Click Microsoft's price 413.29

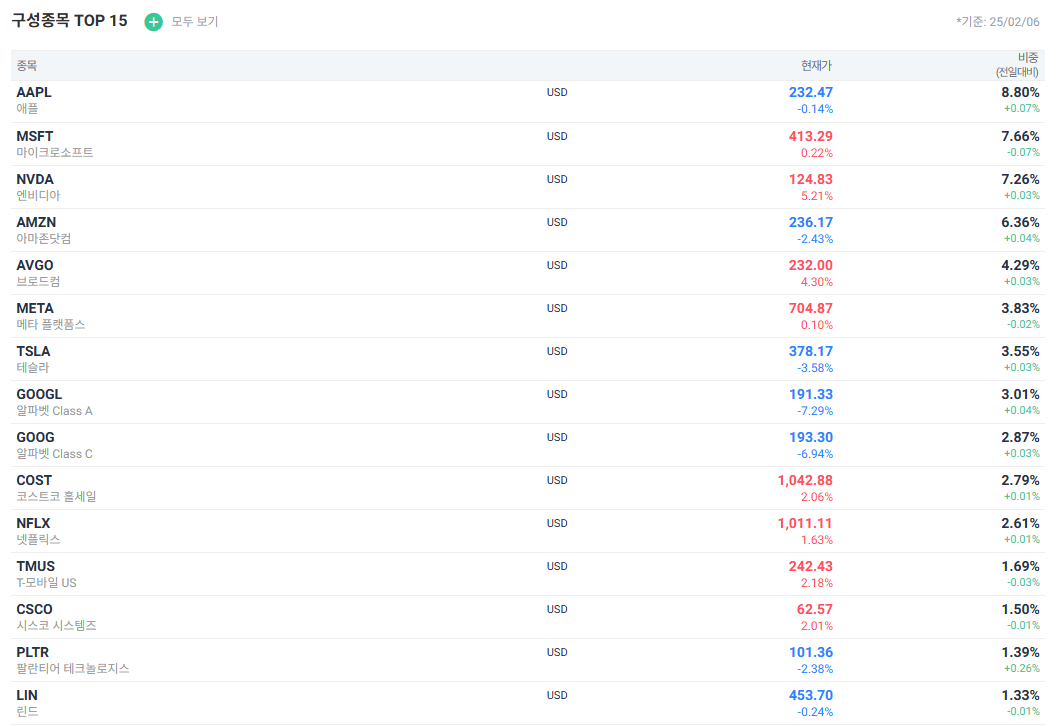tap(811, 136)
